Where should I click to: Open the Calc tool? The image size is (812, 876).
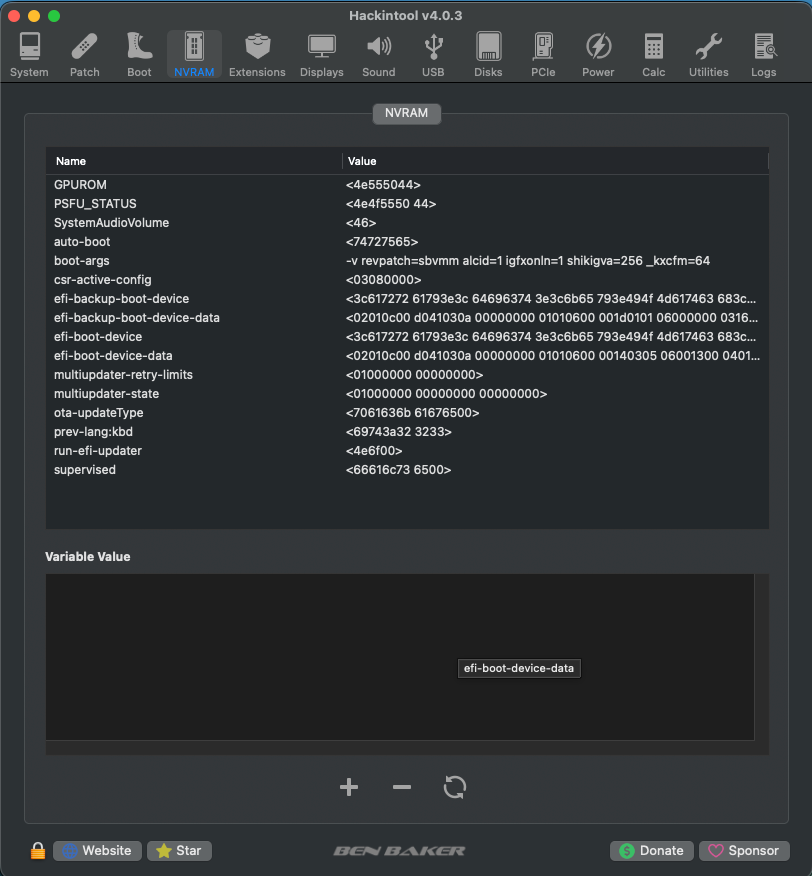click(653, 55)
